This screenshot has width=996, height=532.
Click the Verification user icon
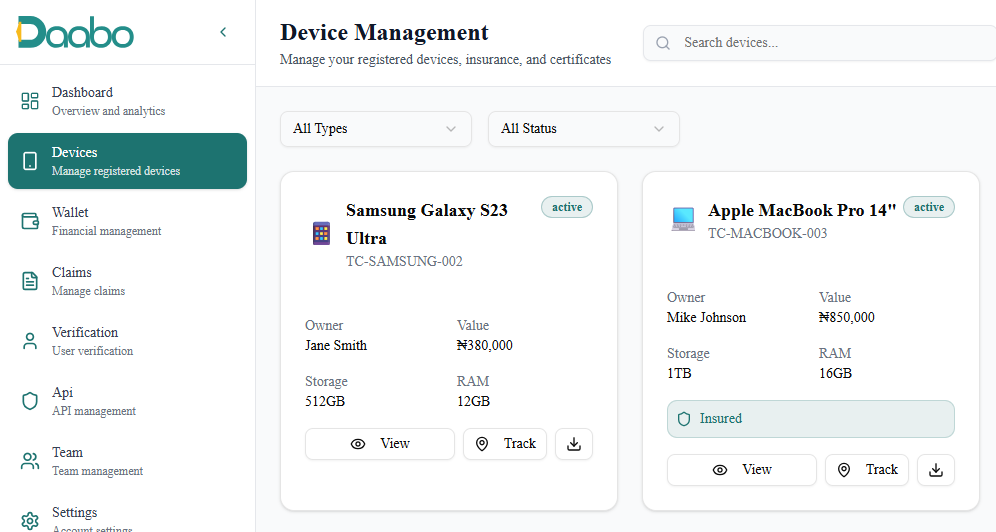click(x=30, y=341)
